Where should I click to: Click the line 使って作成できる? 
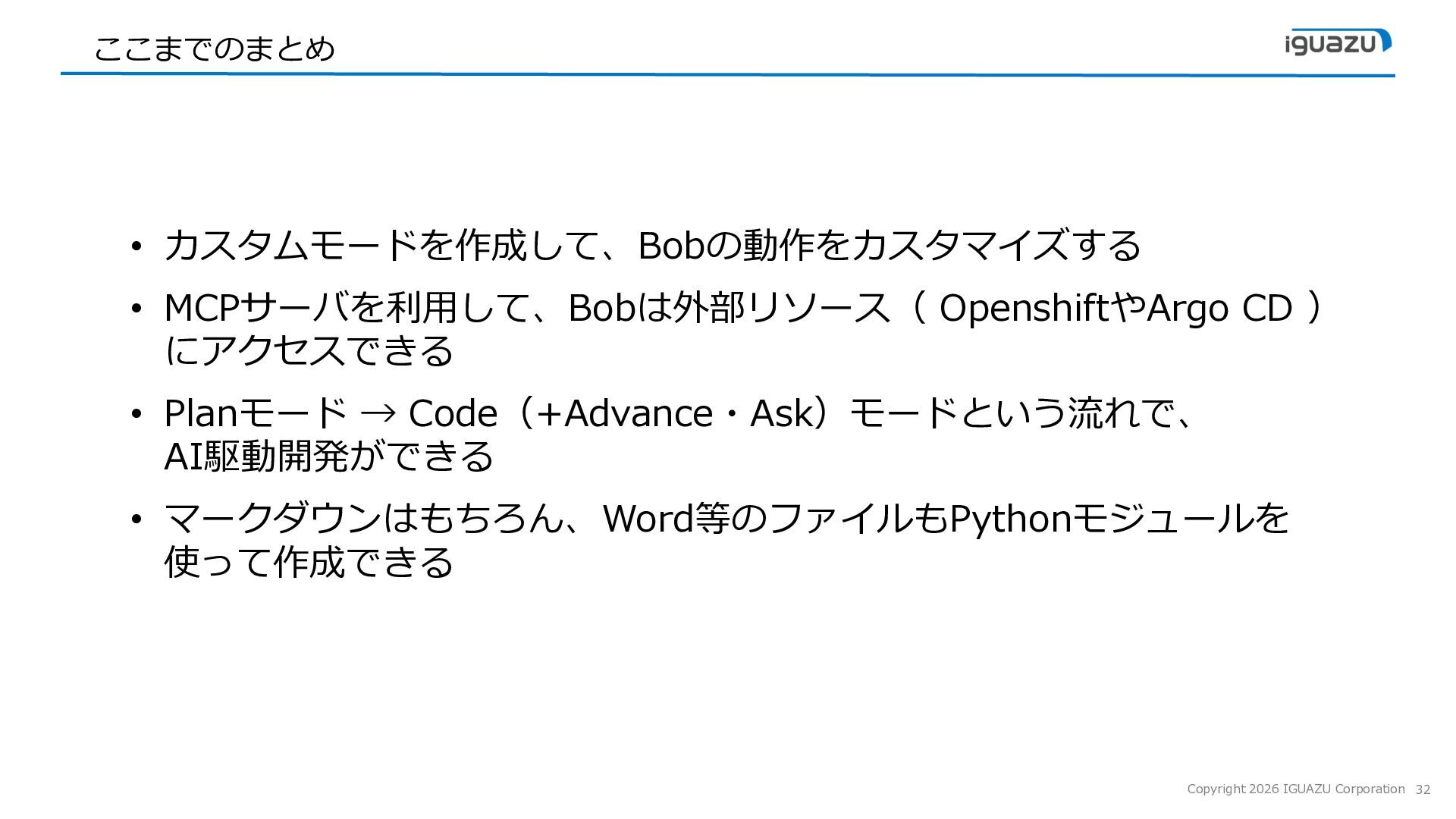309,562
